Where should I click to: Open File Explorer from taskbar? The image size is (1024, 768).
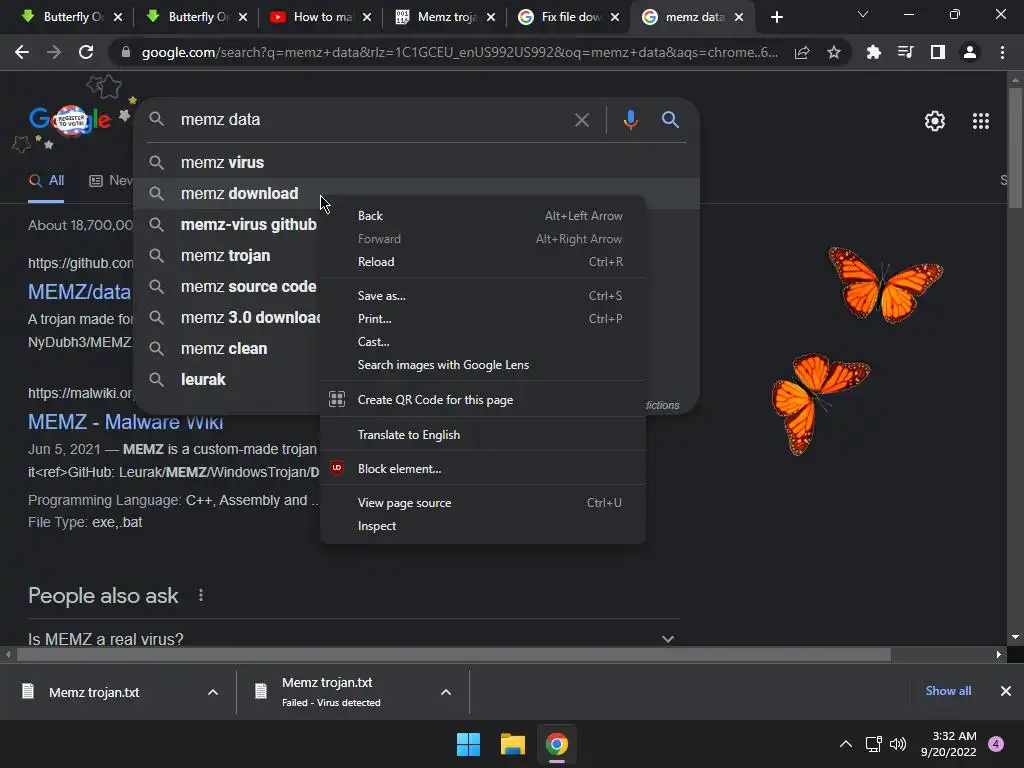coord(513,744)
